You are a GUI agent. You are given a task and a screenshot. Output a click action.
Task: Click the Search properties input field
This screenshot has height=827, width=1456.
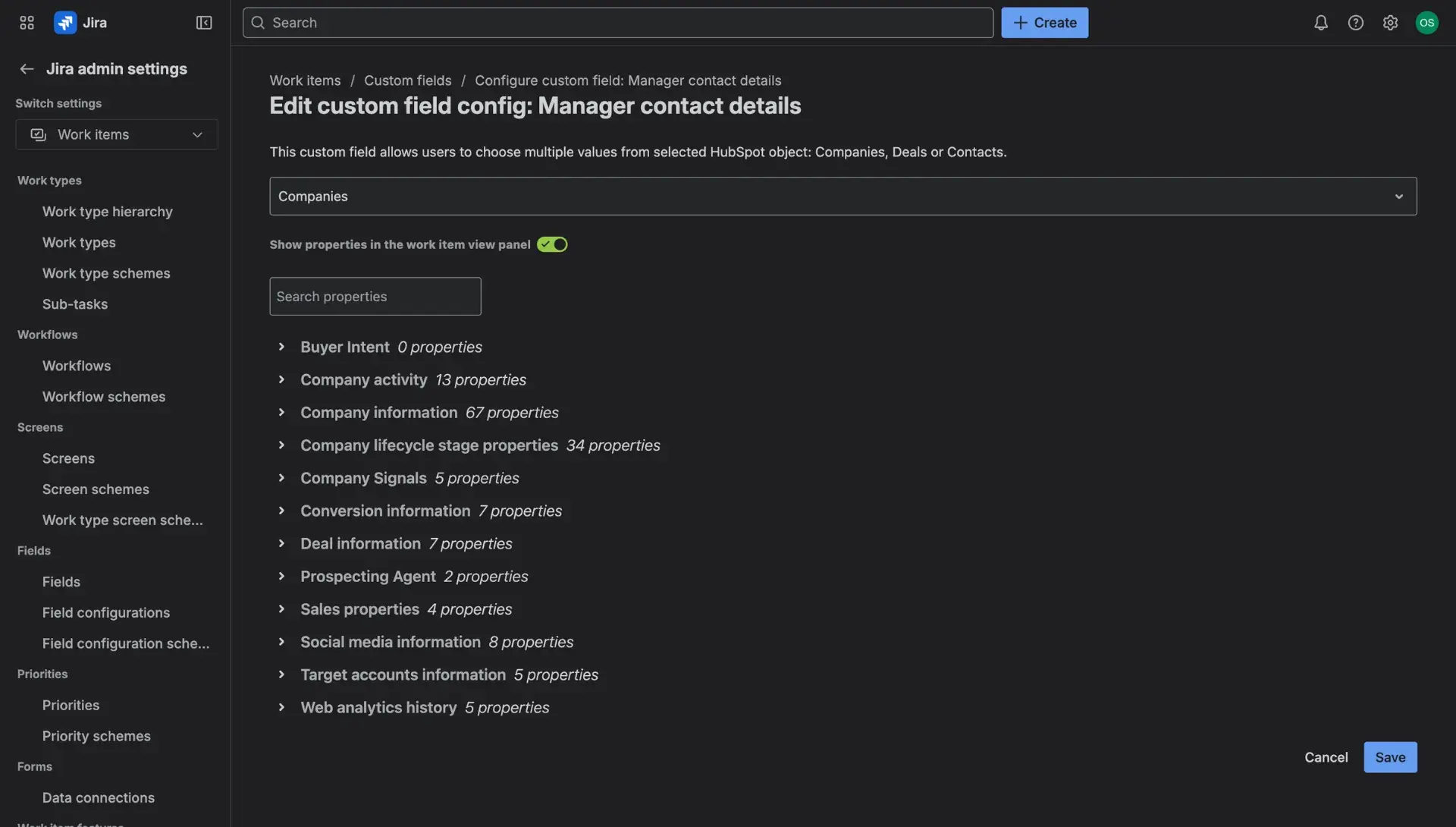coord(375,296)
